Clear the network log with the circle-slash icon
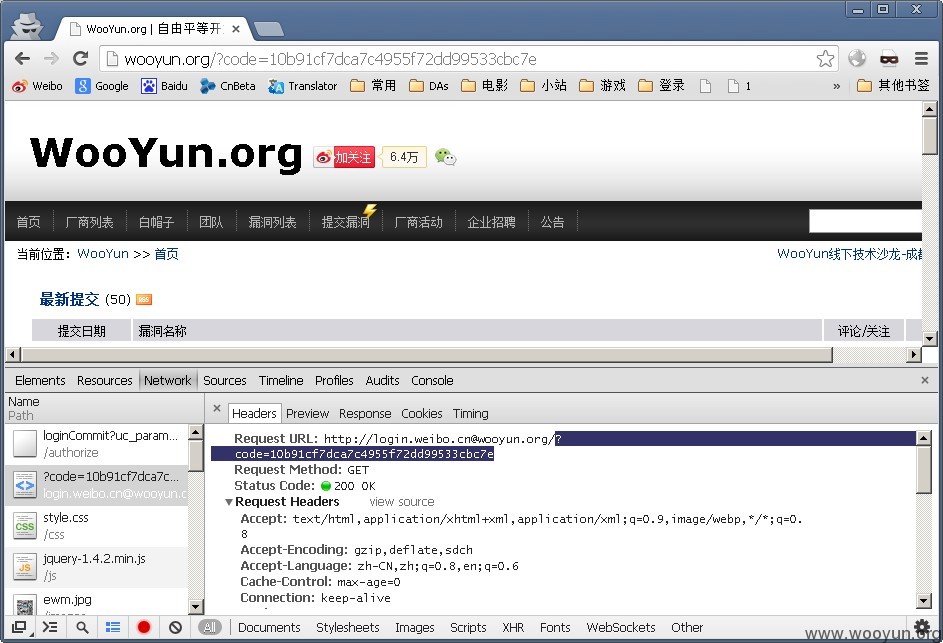943x643 pixels. tap(175, 627)
